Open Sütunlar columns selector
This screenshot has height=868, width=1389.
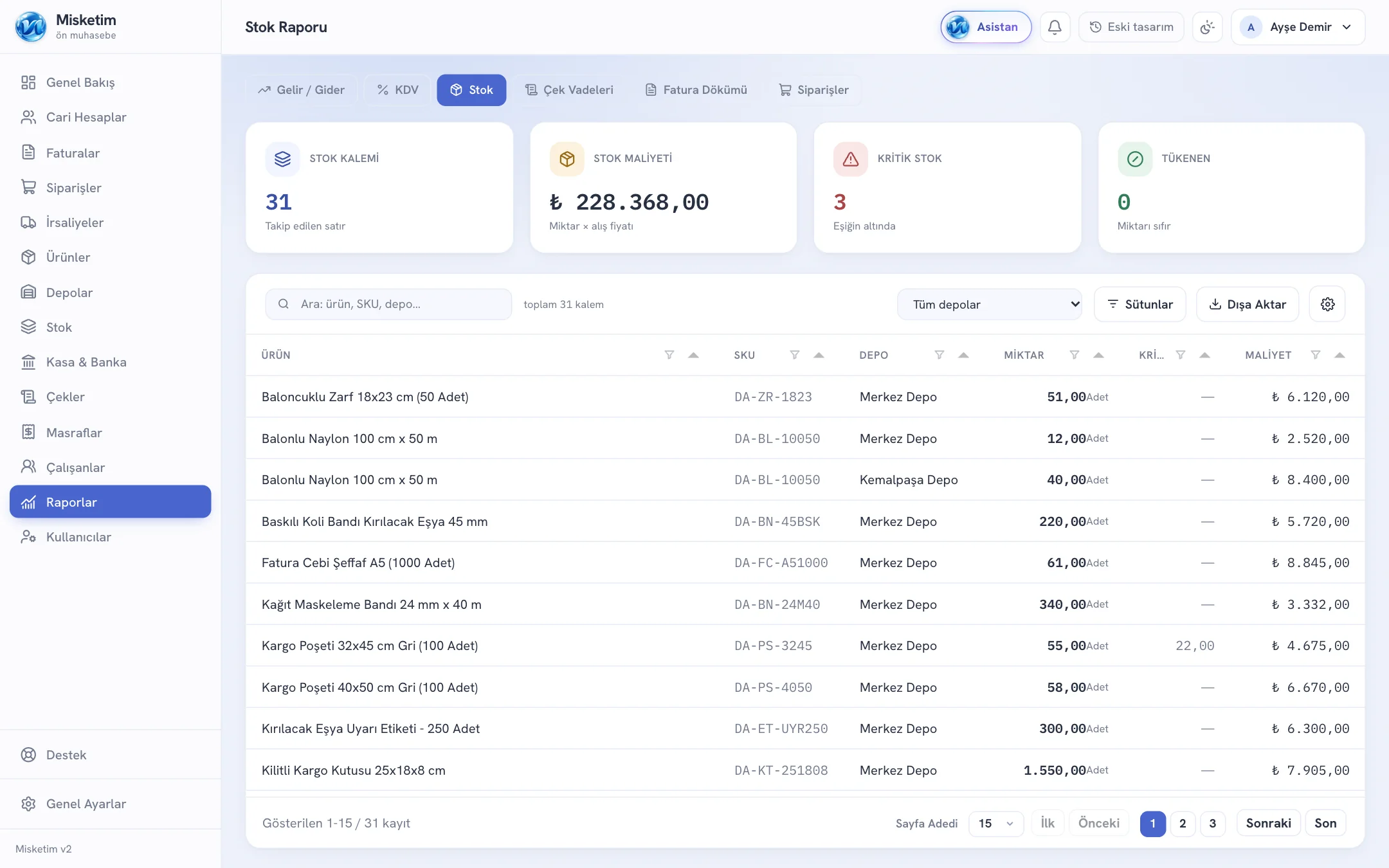(x=1139, y=304)
